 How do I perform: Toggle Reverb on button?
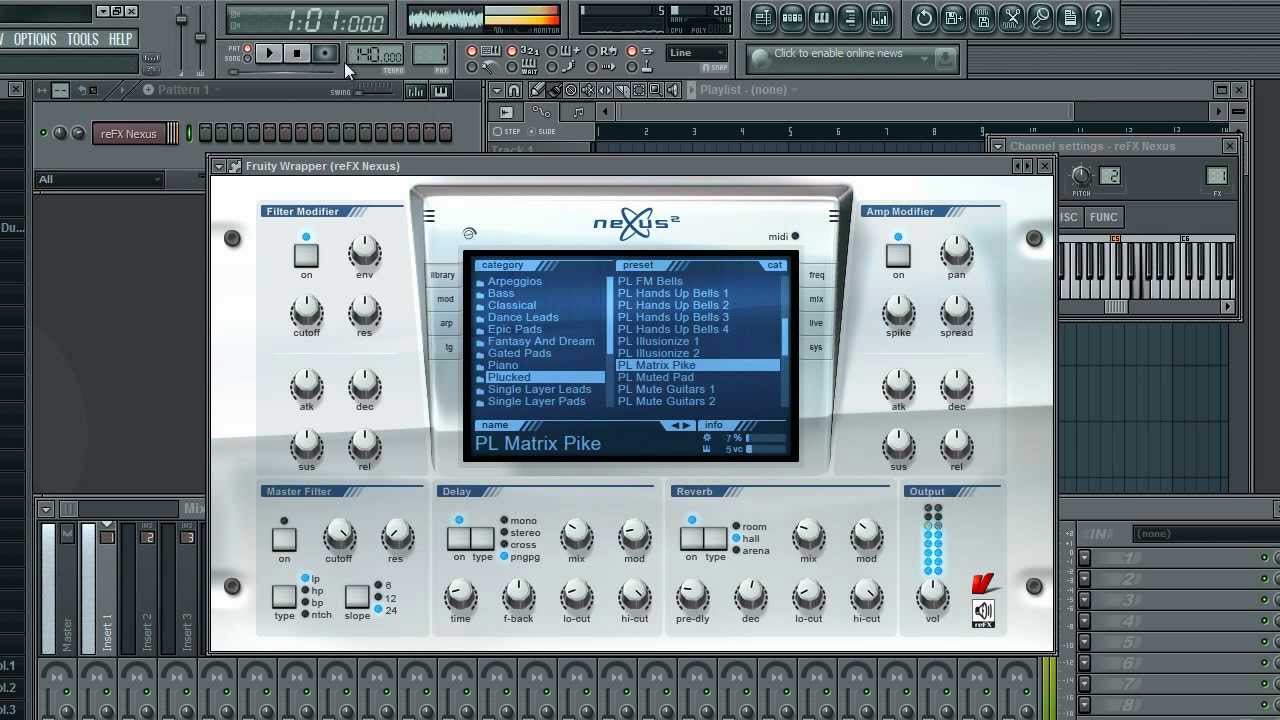click(x=691, y=538)
